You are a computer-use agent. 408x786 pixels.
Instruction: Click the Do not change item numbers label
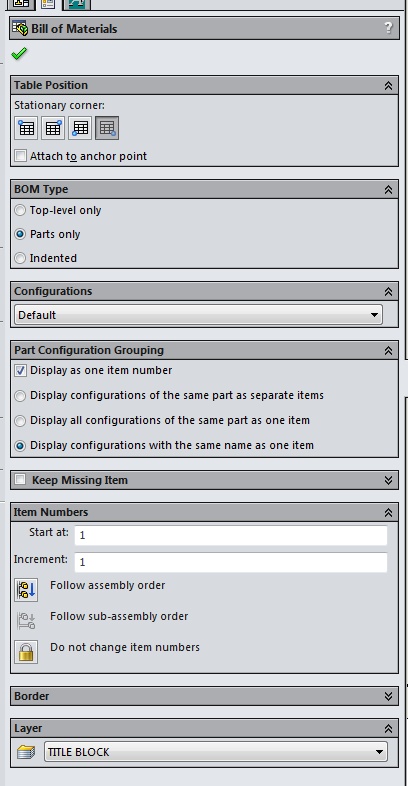coord(125,647)
